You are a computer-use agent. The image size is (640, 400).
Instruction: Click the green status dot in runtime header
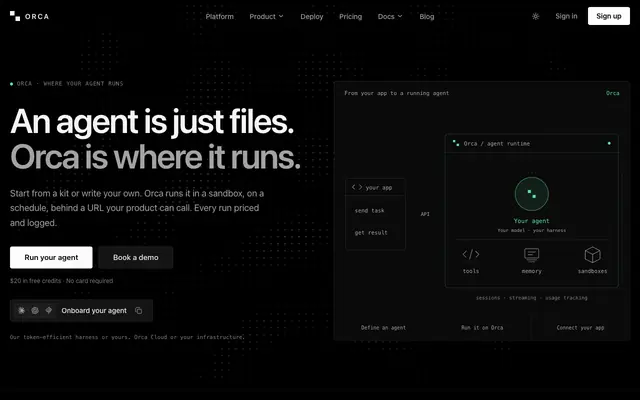coord(609,143)
